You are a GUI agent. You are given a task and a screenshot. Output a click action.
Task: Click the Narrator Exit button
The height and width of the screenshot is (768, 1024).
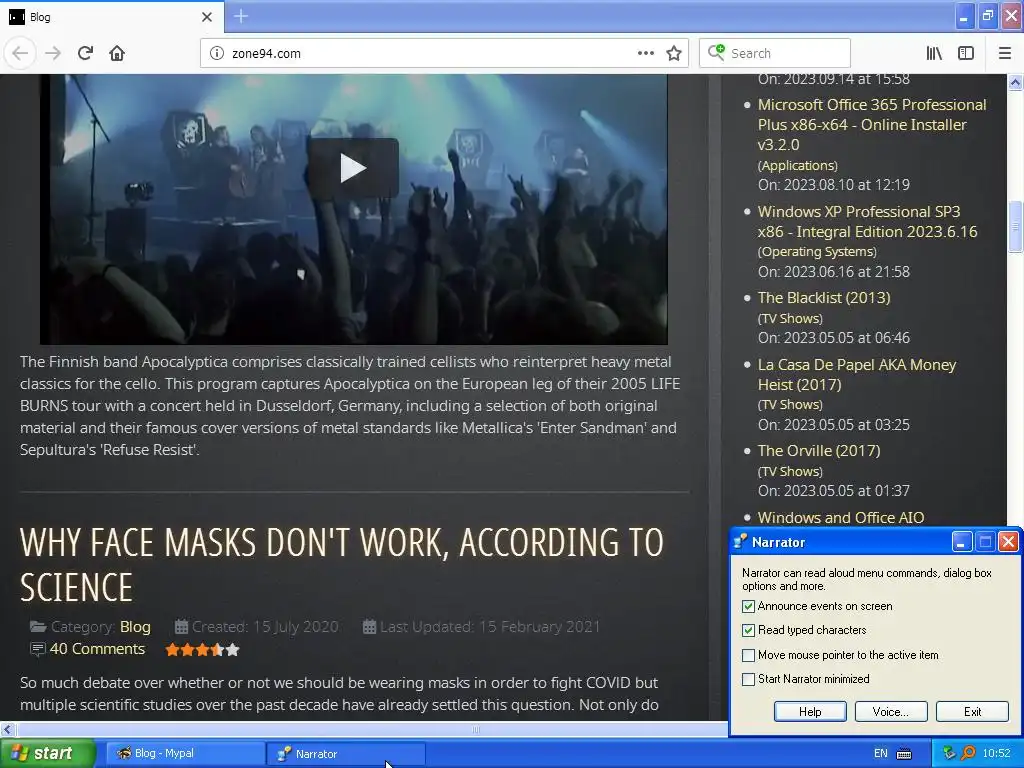coord(972,711)
